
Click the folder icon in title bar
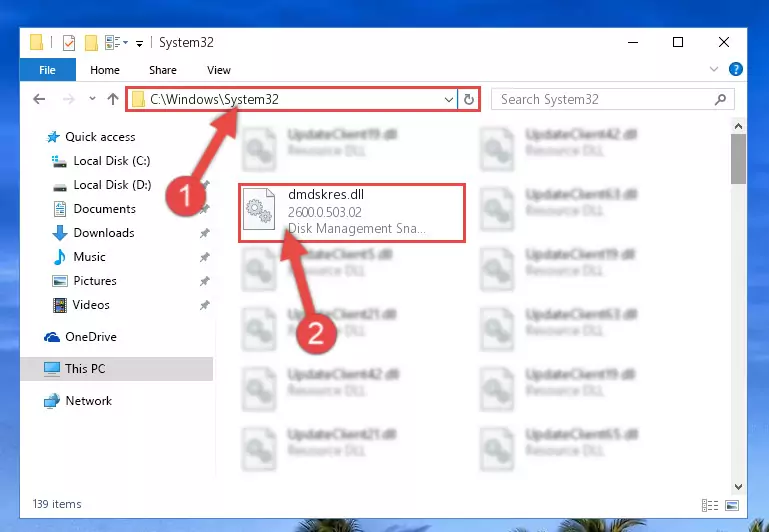tap(36, 42)
